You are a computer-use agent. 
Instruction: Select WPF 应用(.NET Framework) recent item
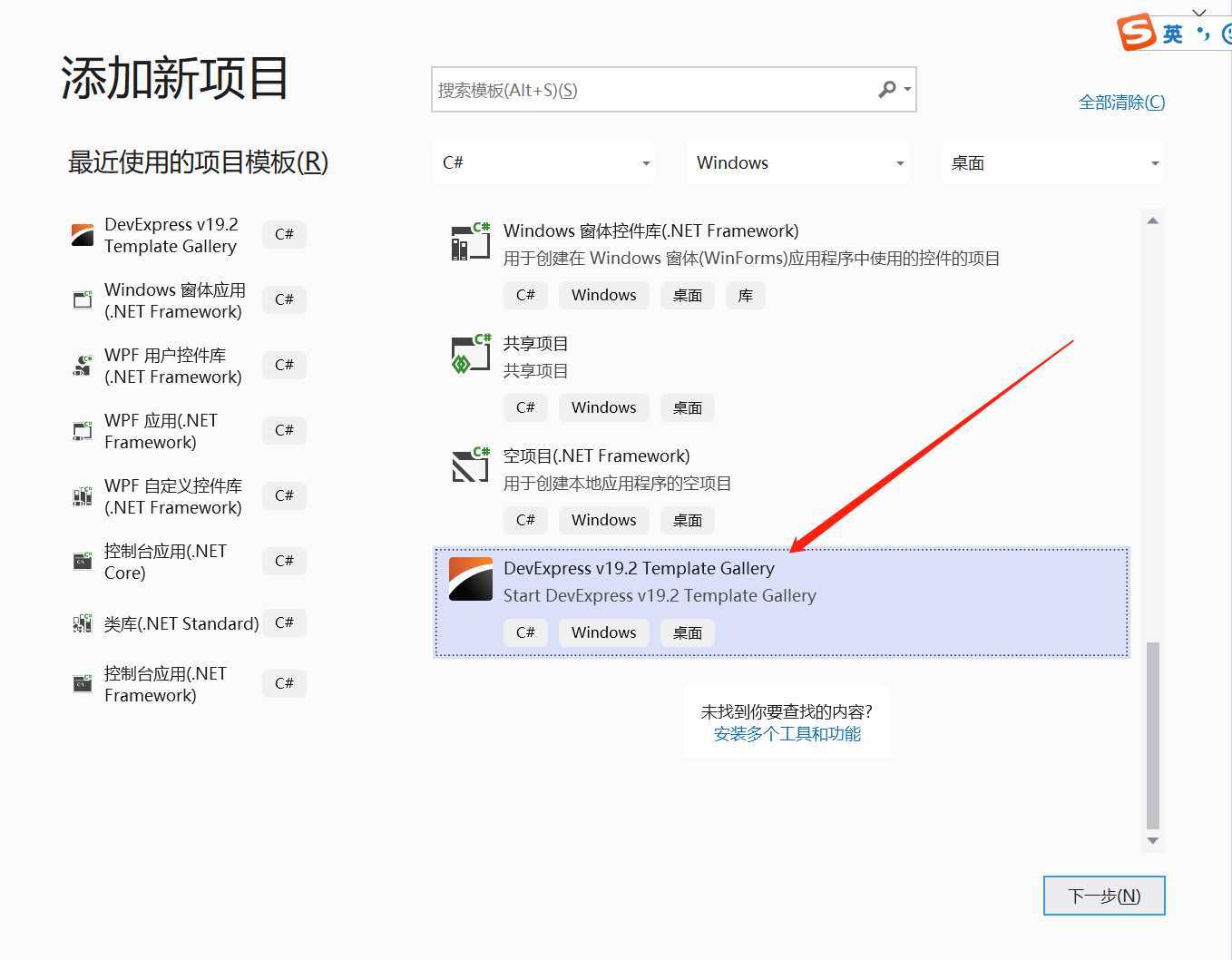pos(189,431)
